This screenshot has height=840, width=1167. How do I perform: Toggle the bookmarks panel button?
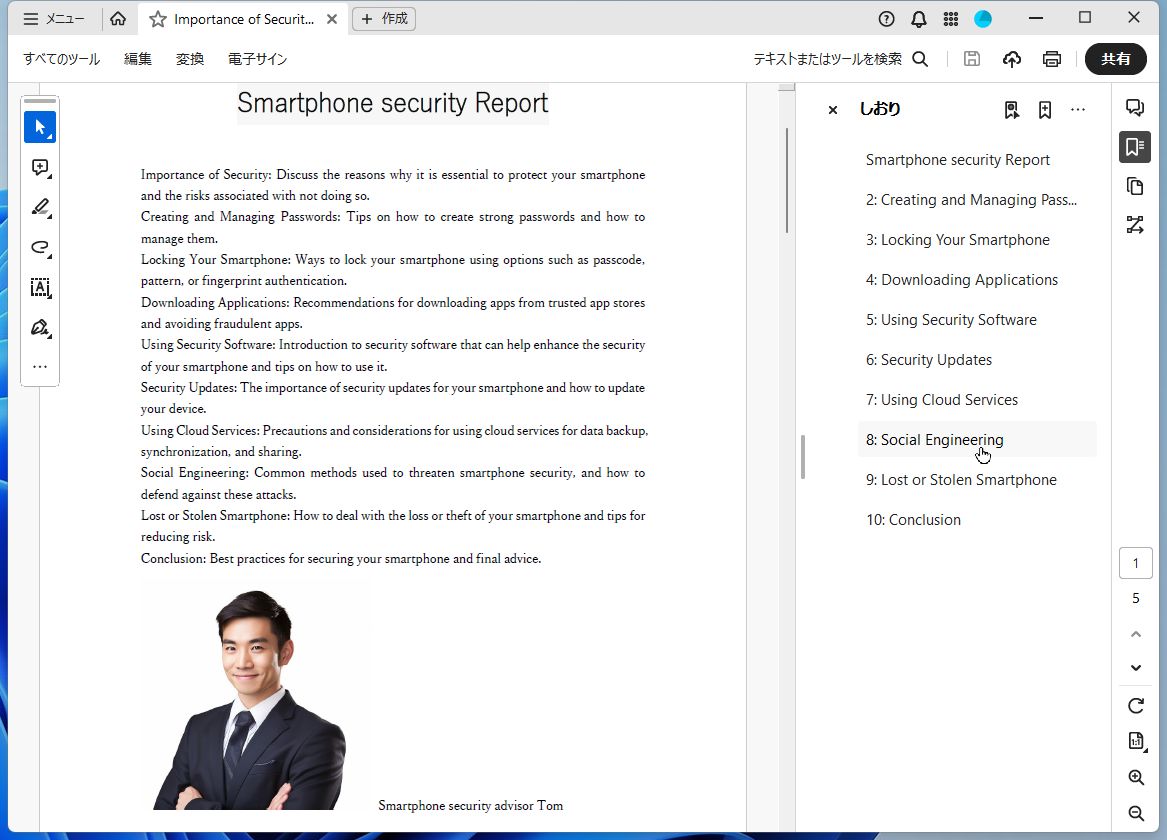[1135, 147]
